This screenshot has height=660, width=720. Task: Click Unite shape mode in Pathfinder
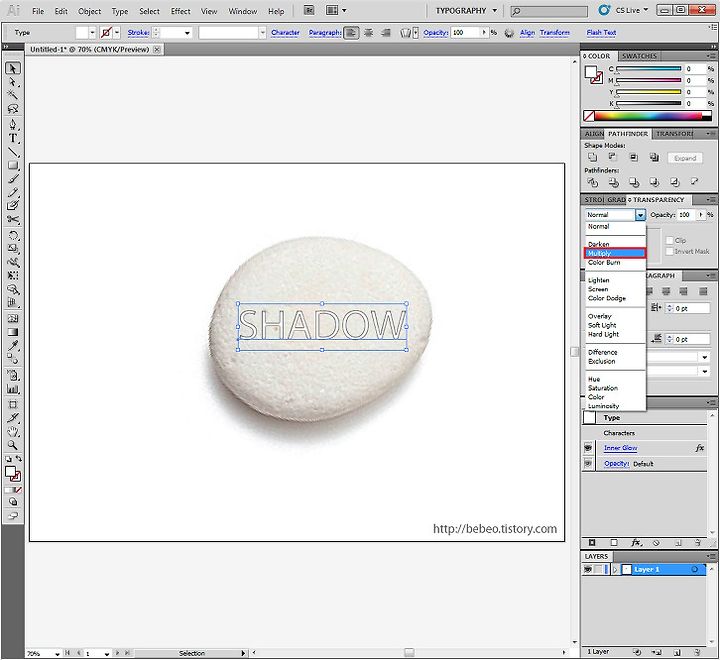tap(592, 158)
